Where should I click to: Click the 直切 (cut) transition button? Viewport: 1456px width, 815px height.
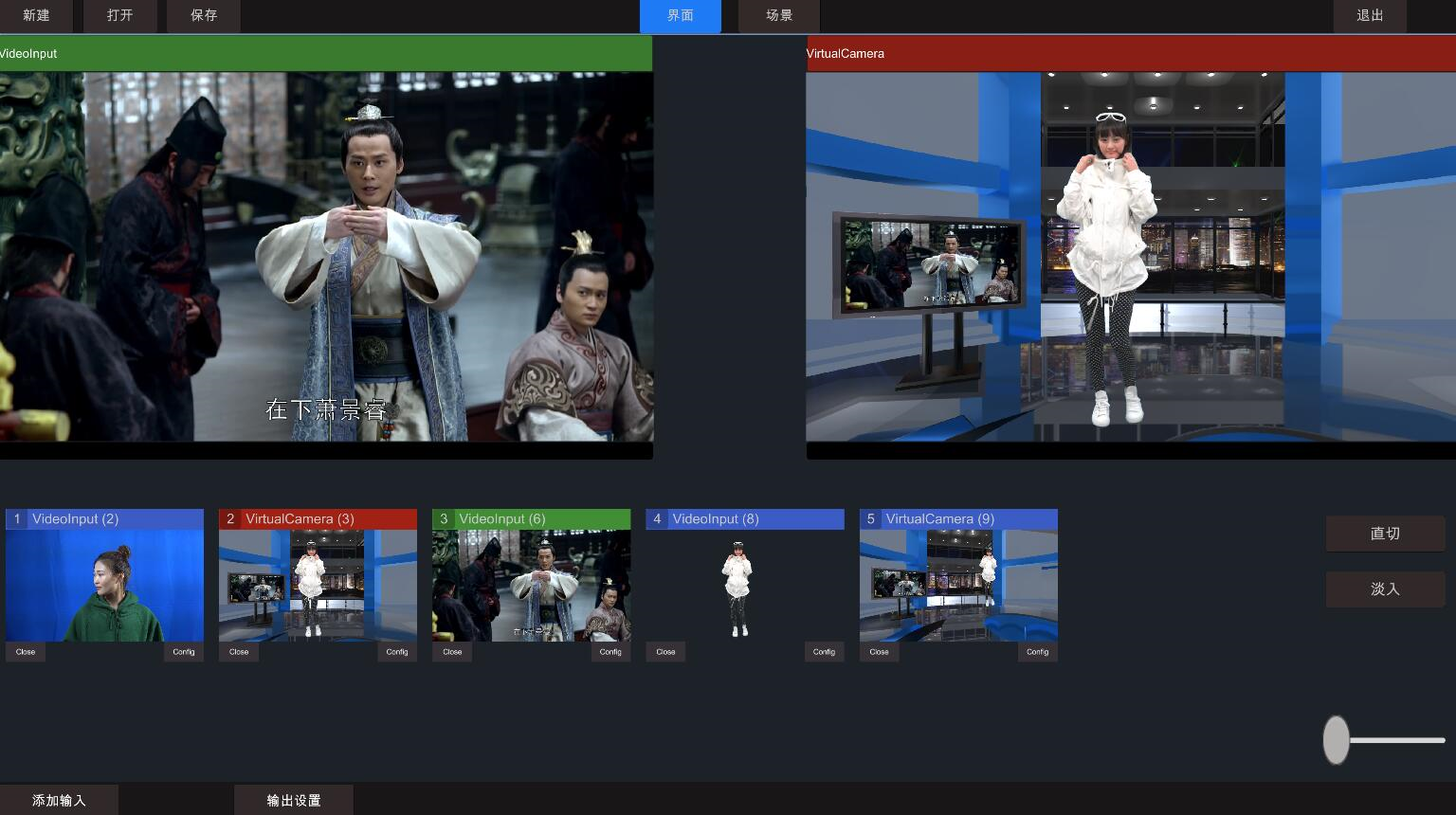click(1385, 534)
